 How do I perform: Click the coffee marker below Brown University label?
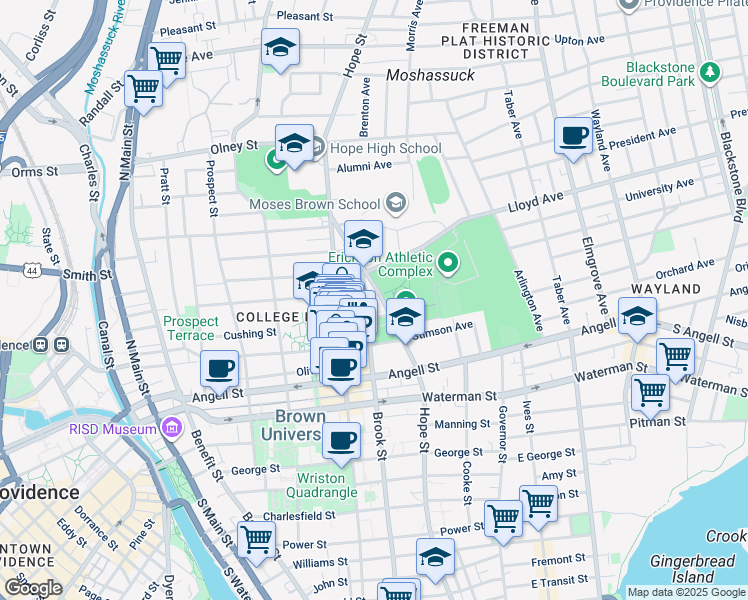(x=341, y=440)
